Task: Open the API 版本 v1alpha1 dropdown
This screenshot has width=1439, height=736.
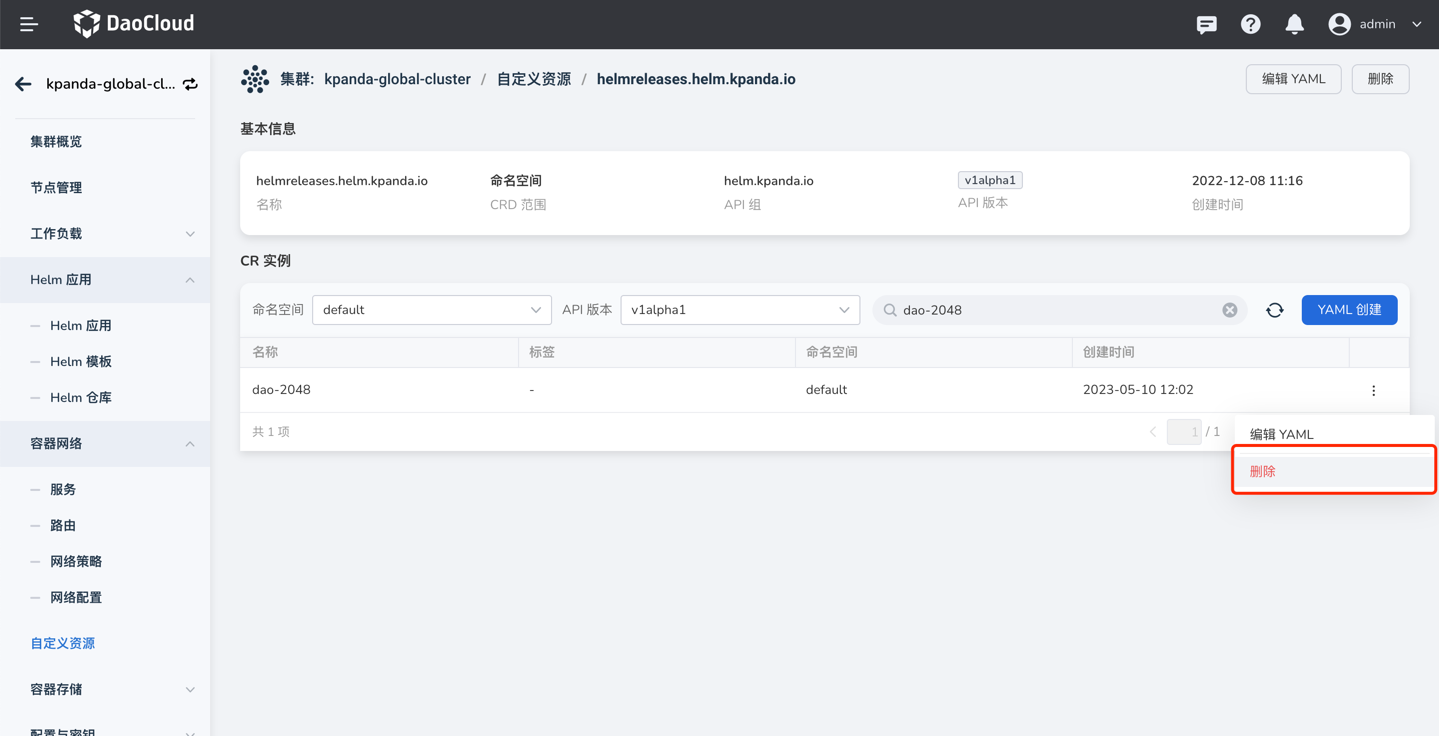Action: click(740, 310)
